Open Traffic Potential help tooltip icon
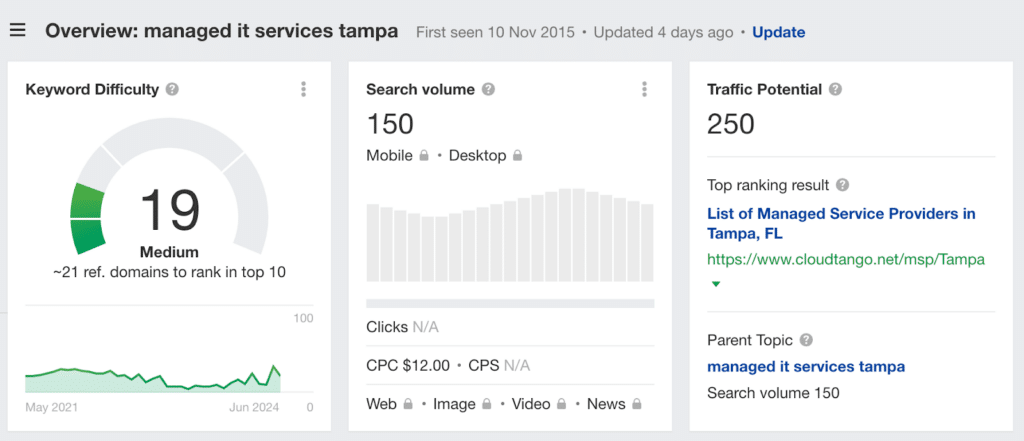1024x441 pixels. pos(835,90)
